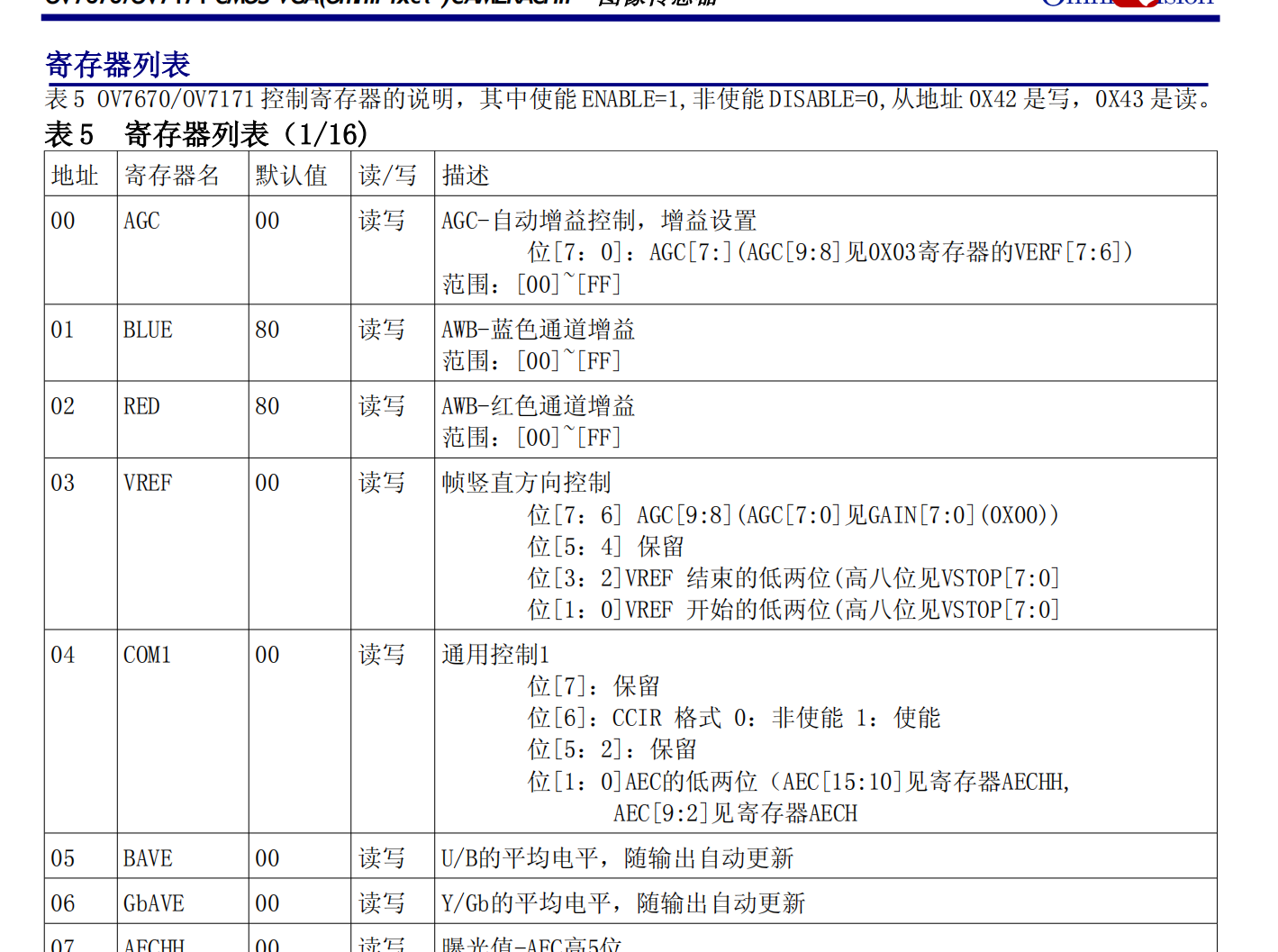Click 读写 in the COM1 row
Screen dimensions: 1278x952
[382, 655]
